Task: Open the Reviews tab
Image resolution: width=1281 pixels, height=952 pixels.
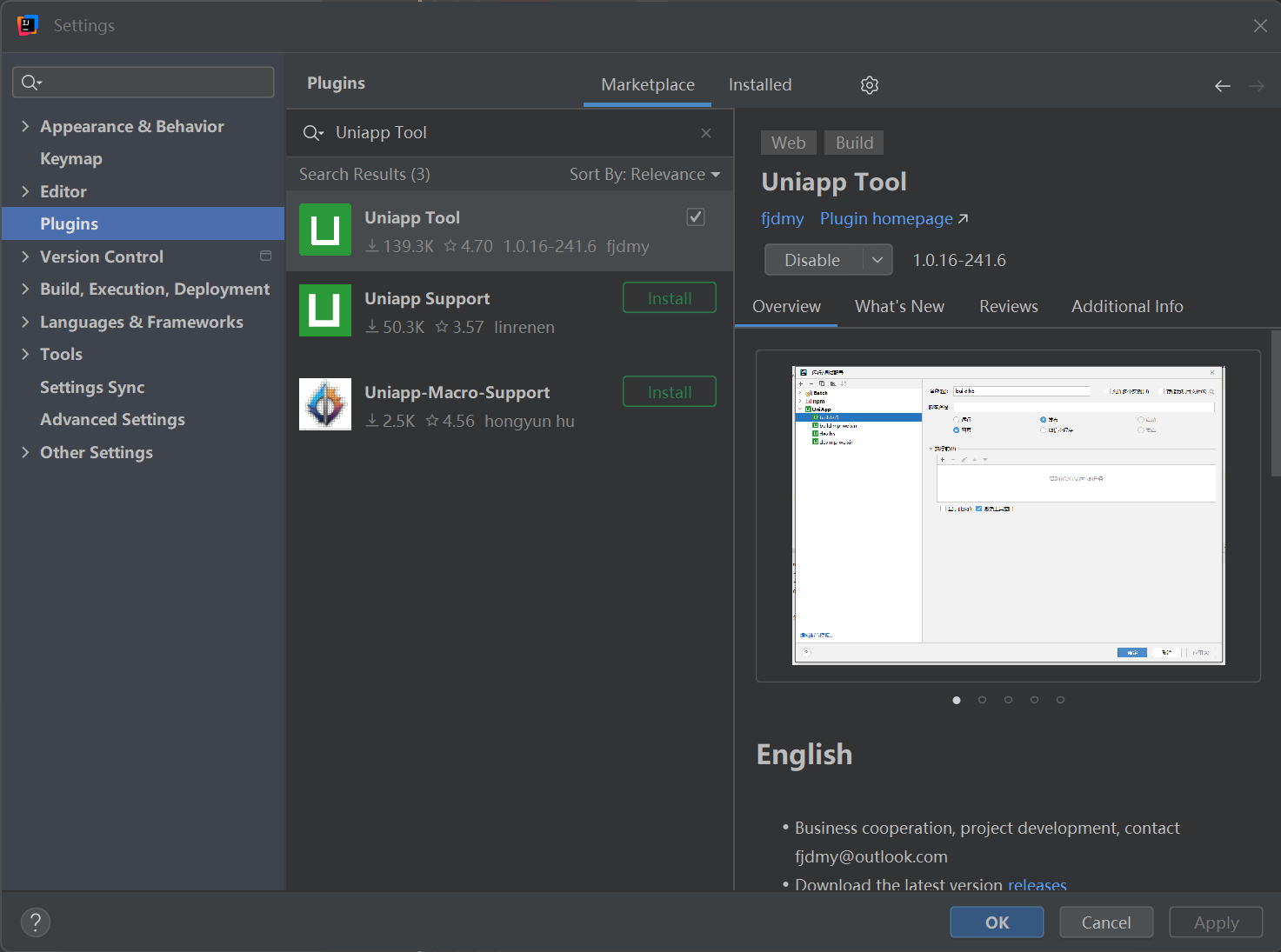Action: point(1009,306)
